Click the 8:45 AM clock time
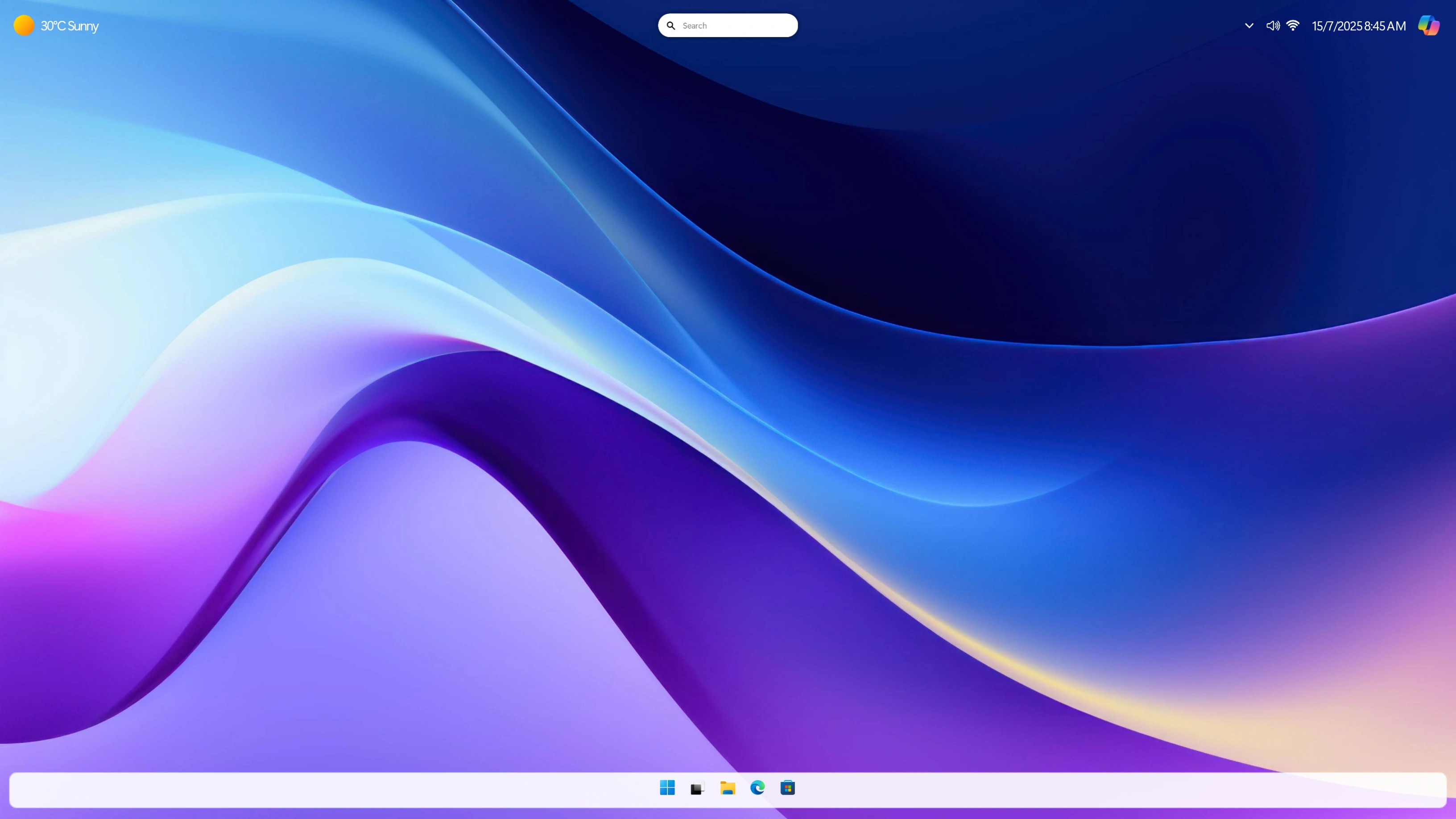Screen dimensions: 1456x819 (1386, 26)
